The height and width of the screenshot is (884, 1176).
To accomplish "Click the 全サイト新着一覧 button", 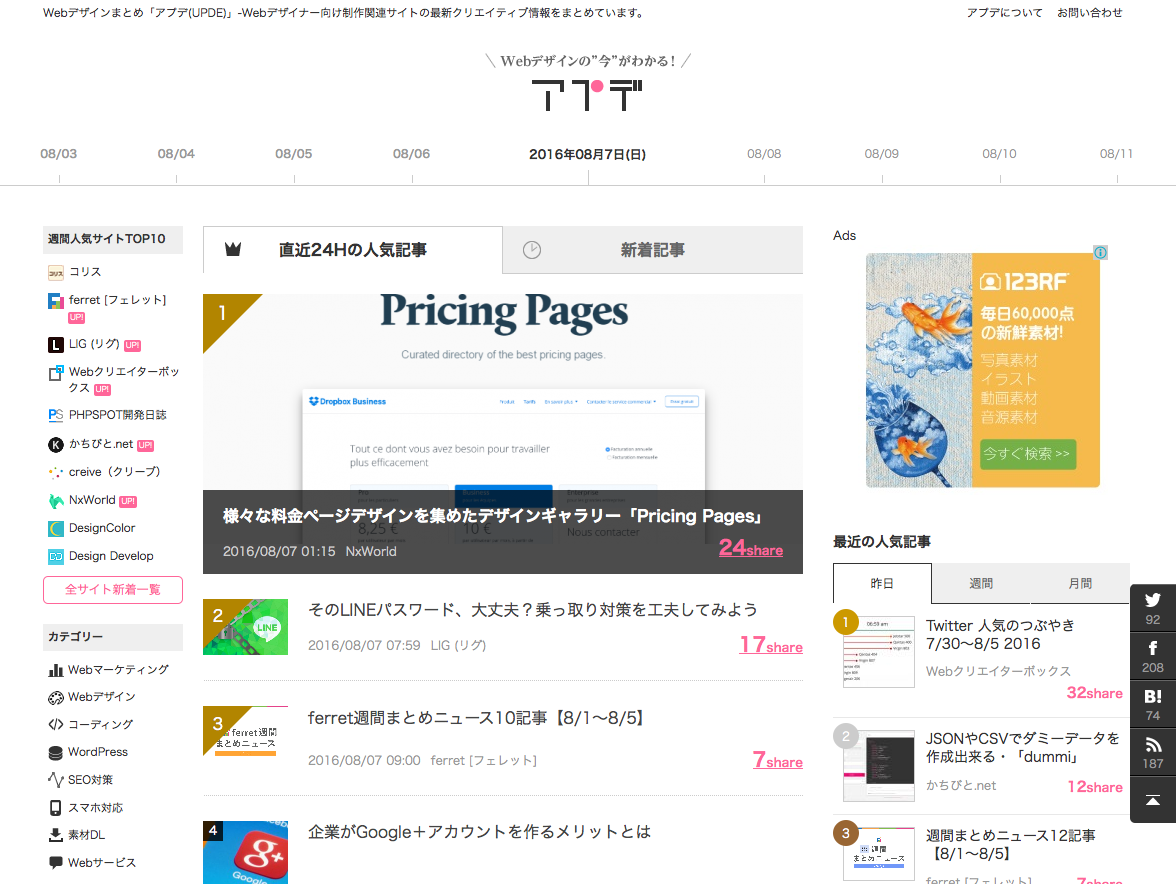I will tap(112, 590).
